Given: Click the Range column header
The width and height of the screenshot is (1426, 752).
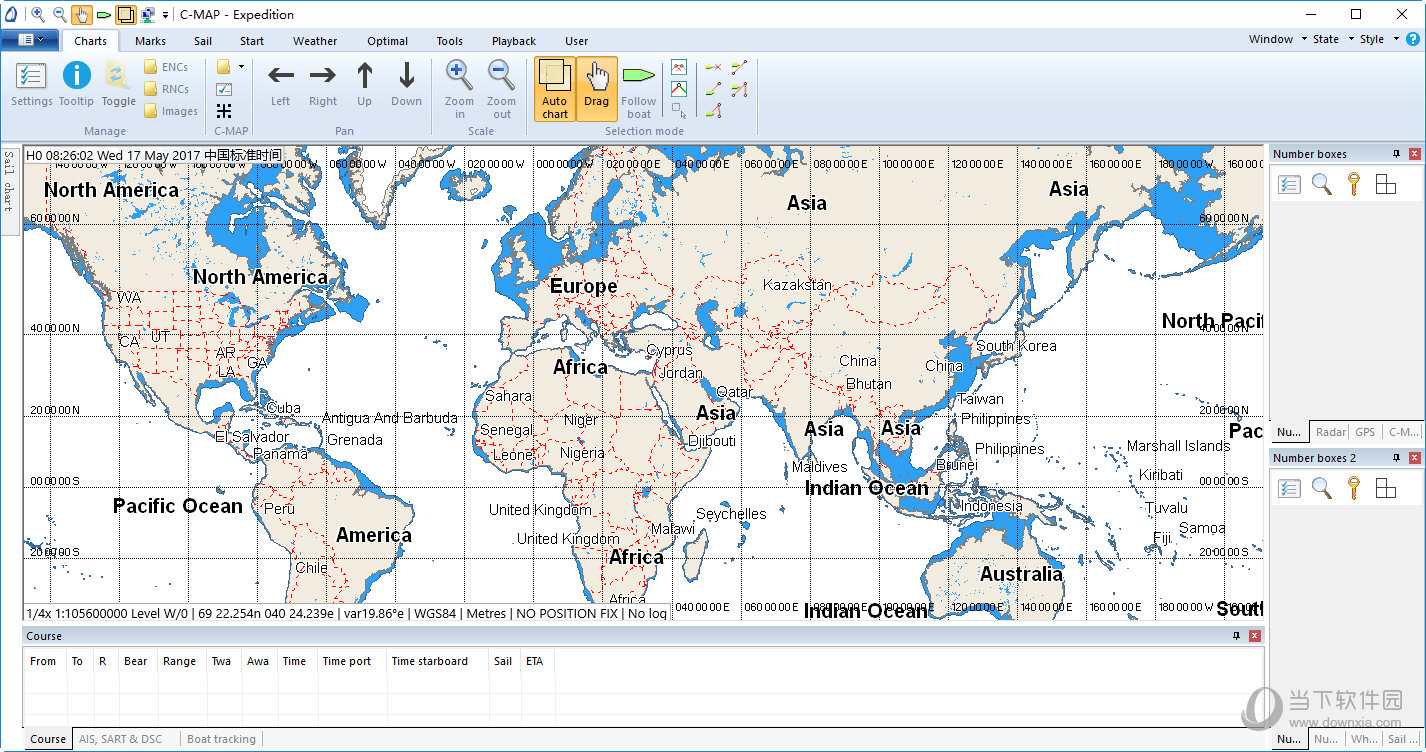Looking at the screenshot, I should (180, 661).
